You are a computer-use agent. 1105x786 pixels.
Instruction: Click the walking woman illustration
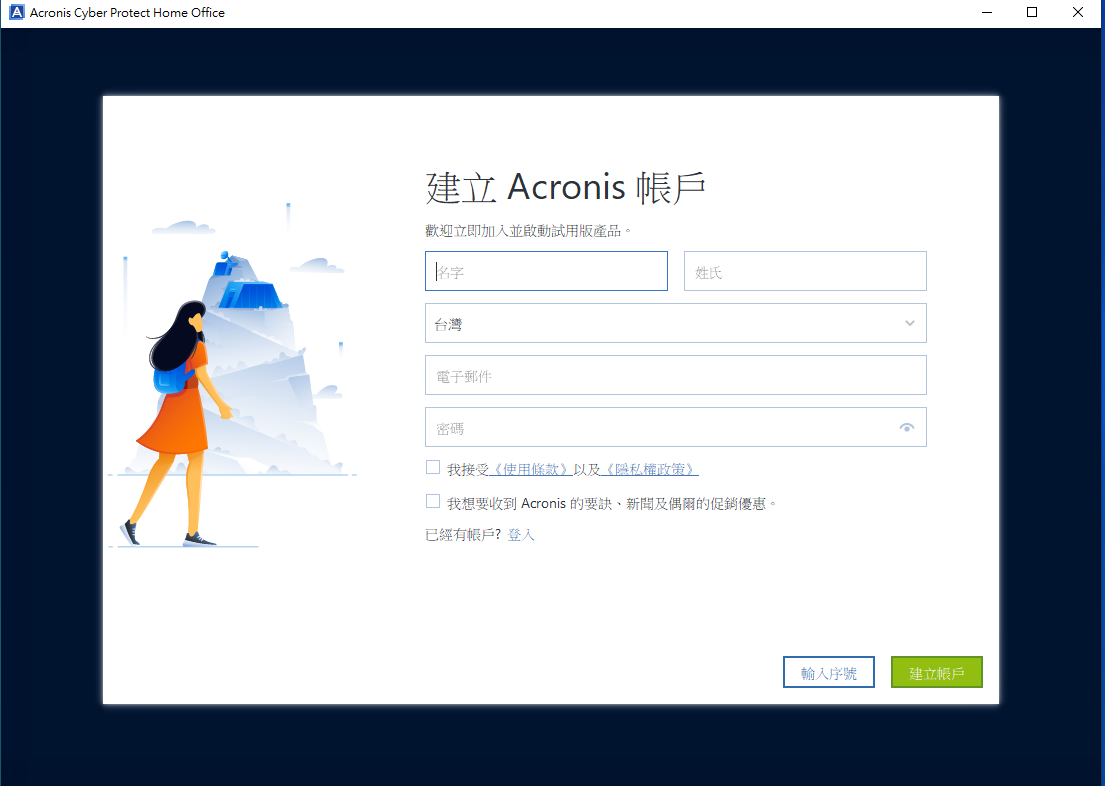pos(182,420)
